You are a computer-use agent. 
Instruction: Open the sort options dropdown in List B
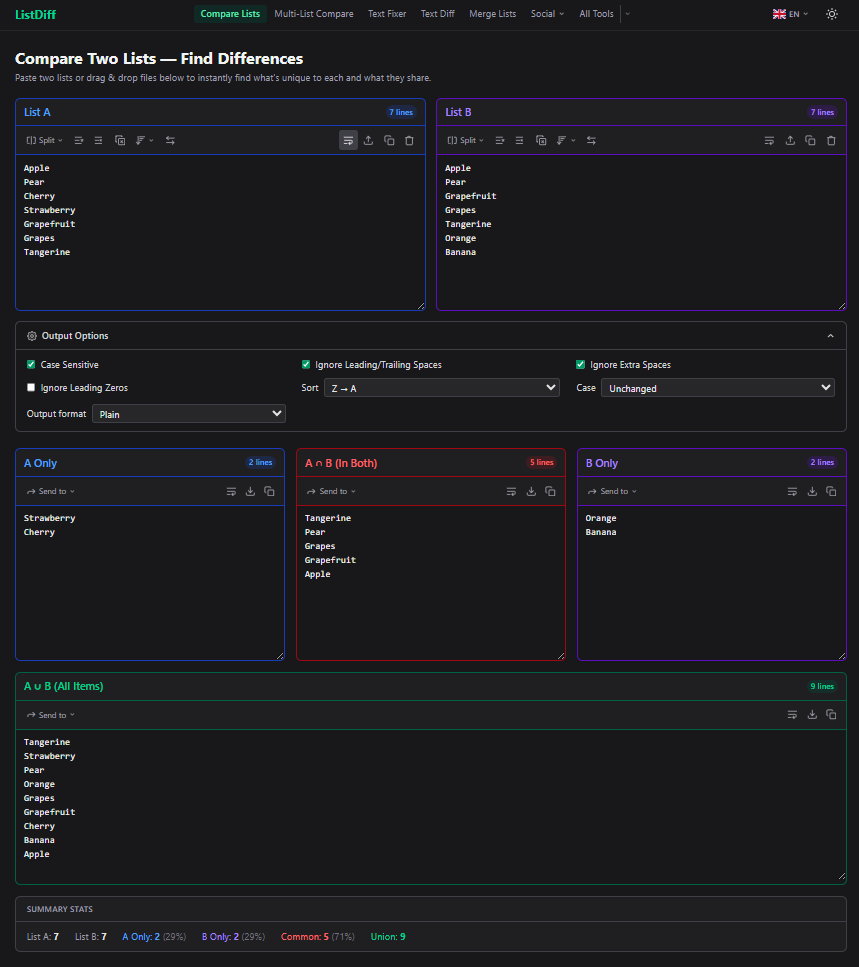pos(565,141)
